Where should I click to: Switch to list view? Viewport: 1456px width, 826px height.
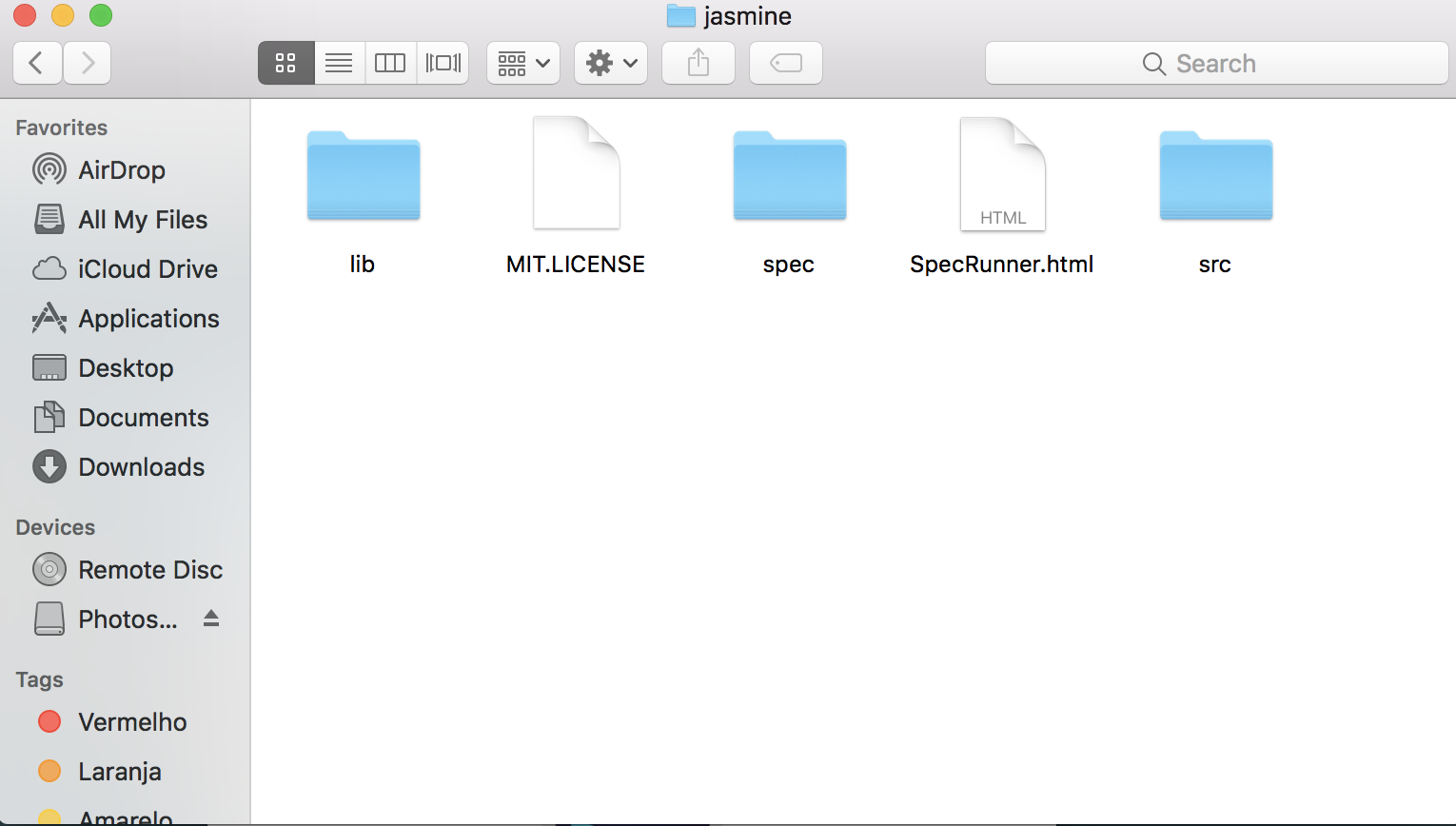click(x=339, y=63)
